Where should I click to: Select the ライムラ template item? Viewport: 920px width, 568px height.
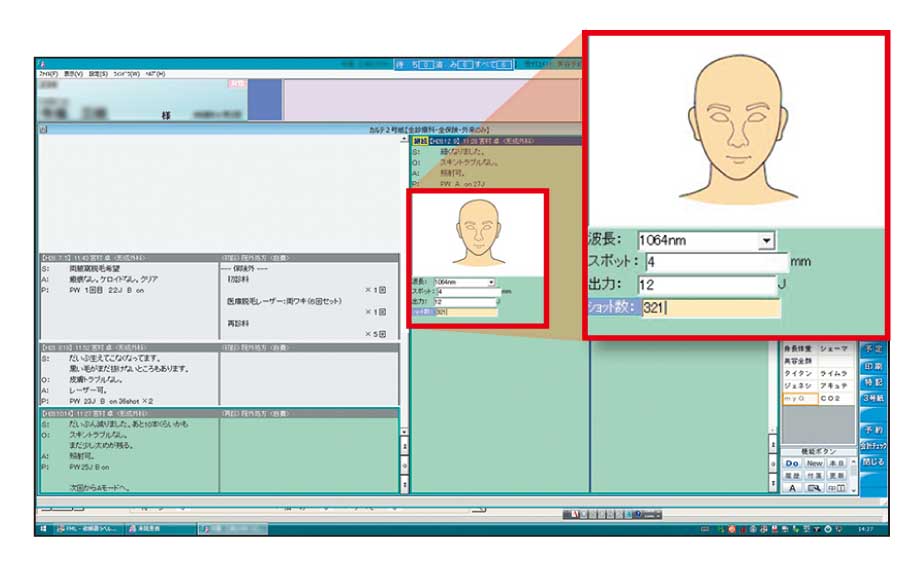pos(833,372)
